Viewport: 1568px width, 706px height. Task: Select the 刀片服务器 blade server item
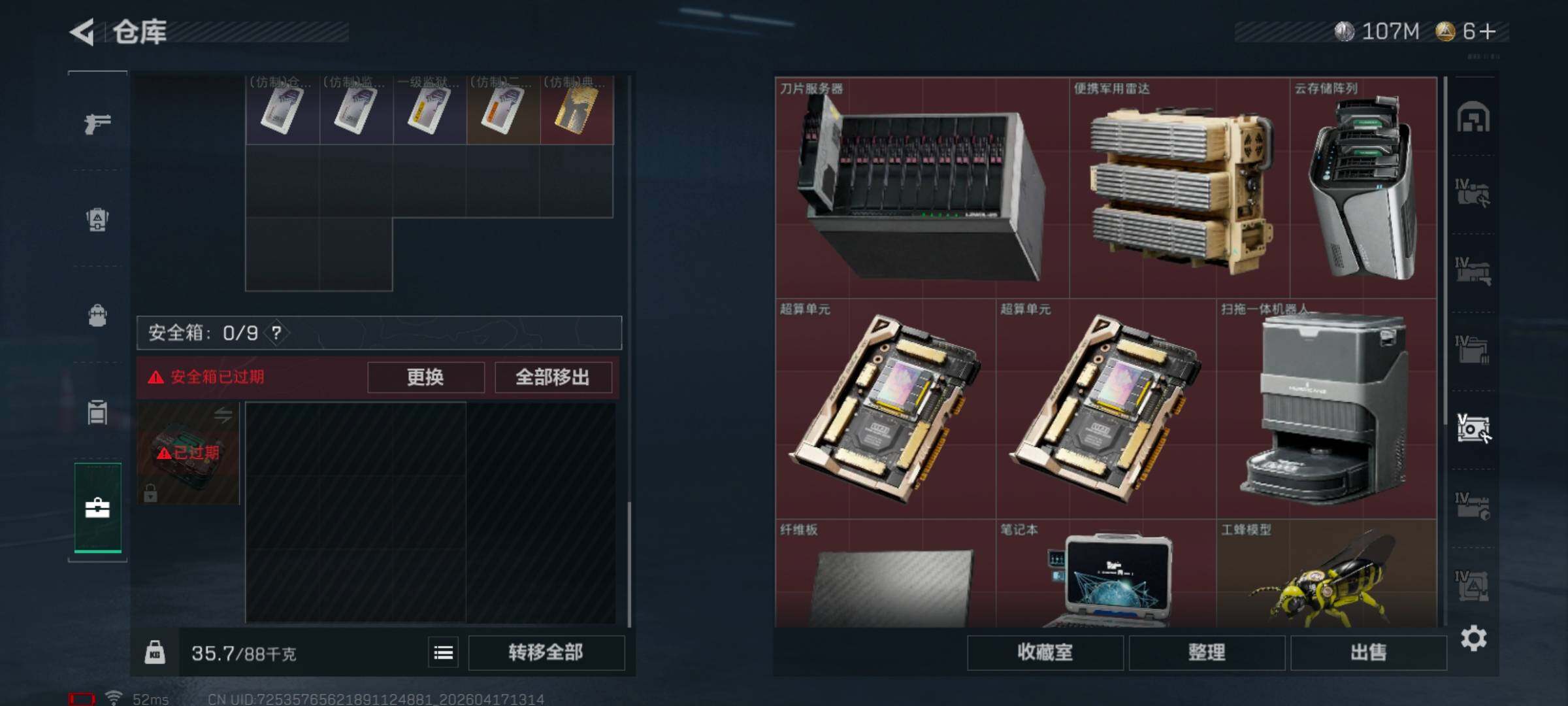(922, 188)
